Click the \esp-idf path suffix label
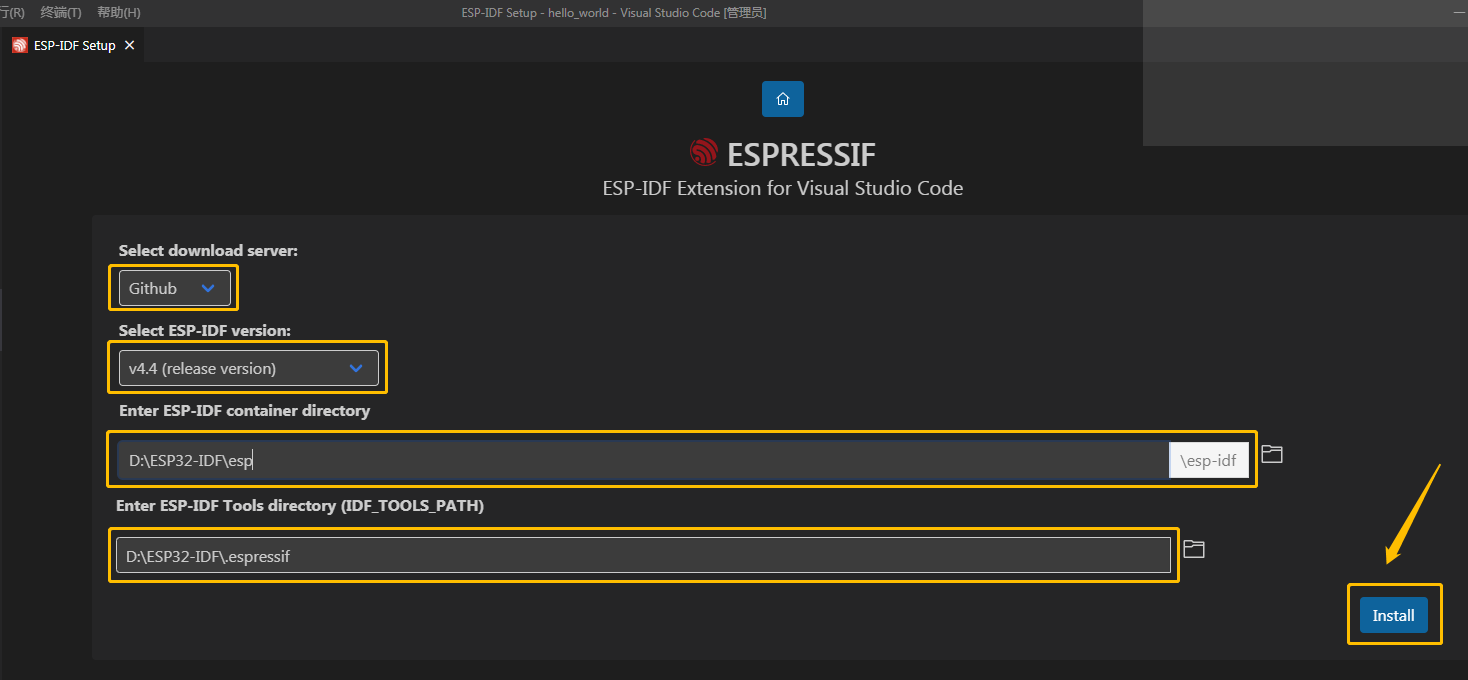Viewport: 1468px width, 680px height. (1209, 459)
